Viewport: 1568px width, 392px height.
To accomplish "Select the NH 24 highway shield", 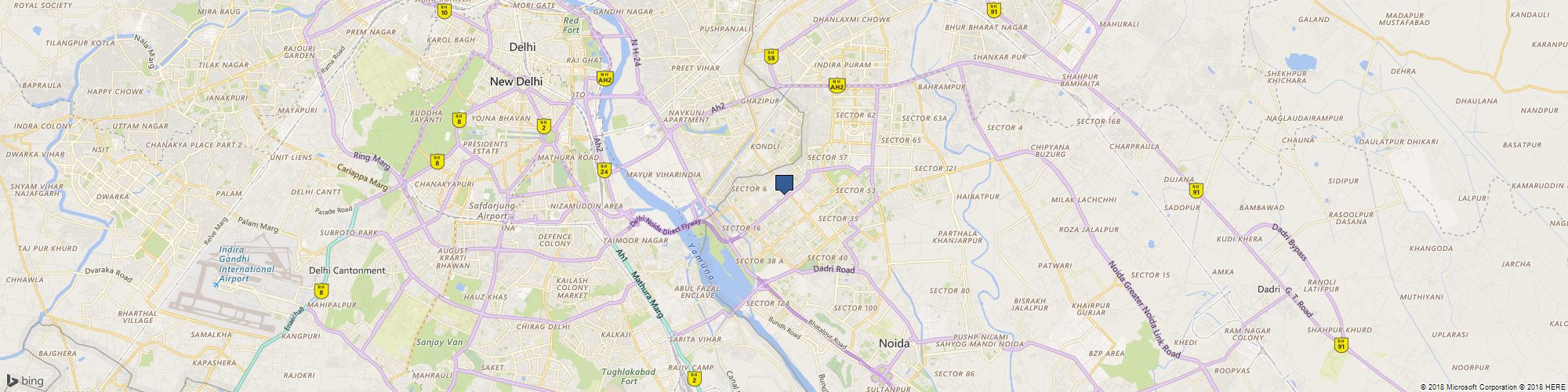I will pyautogui.click(x=604, y=170).
